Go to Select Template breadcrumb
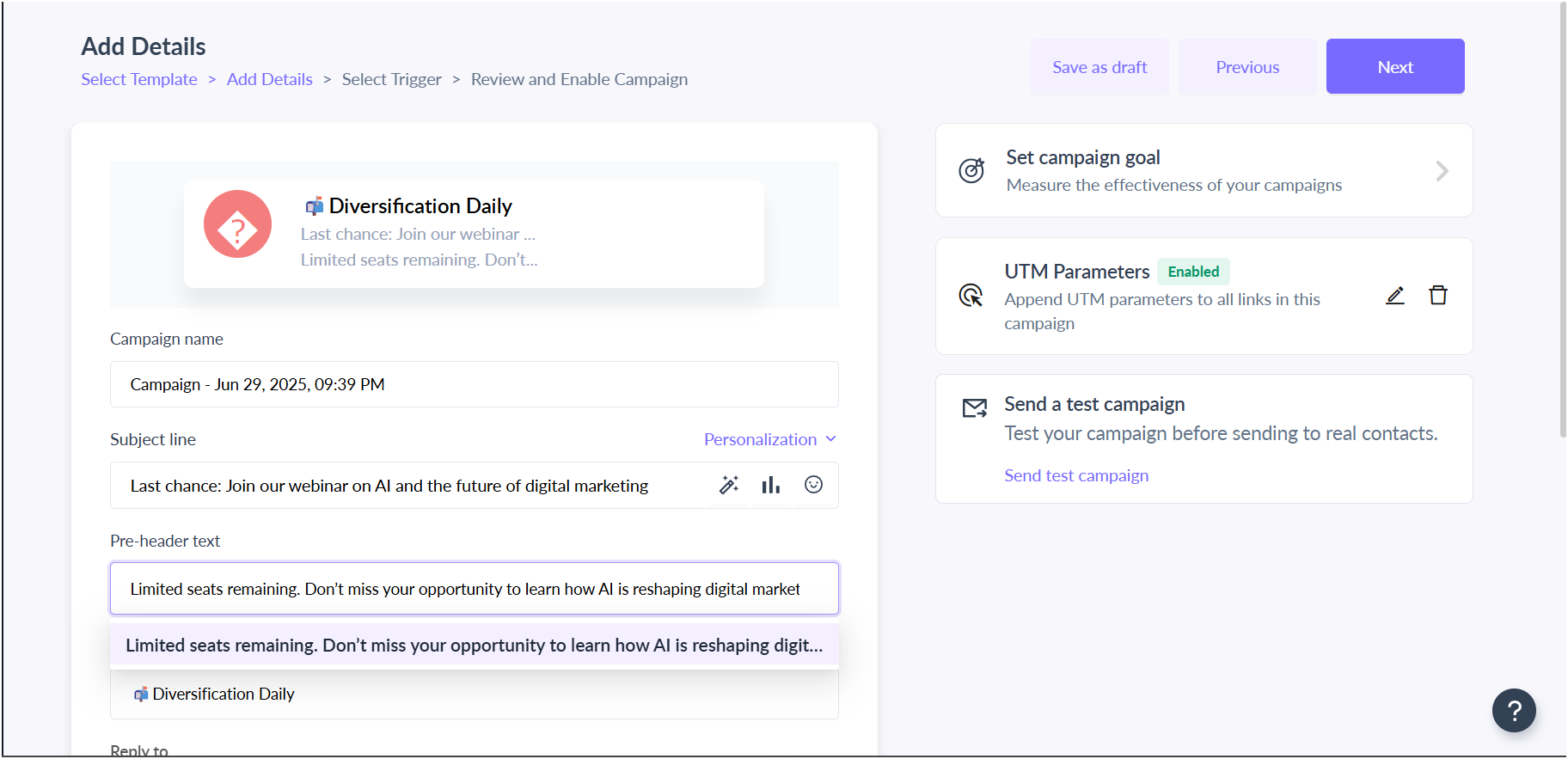This screenshot has height=759, width=1568. click(x=139, y=79)
